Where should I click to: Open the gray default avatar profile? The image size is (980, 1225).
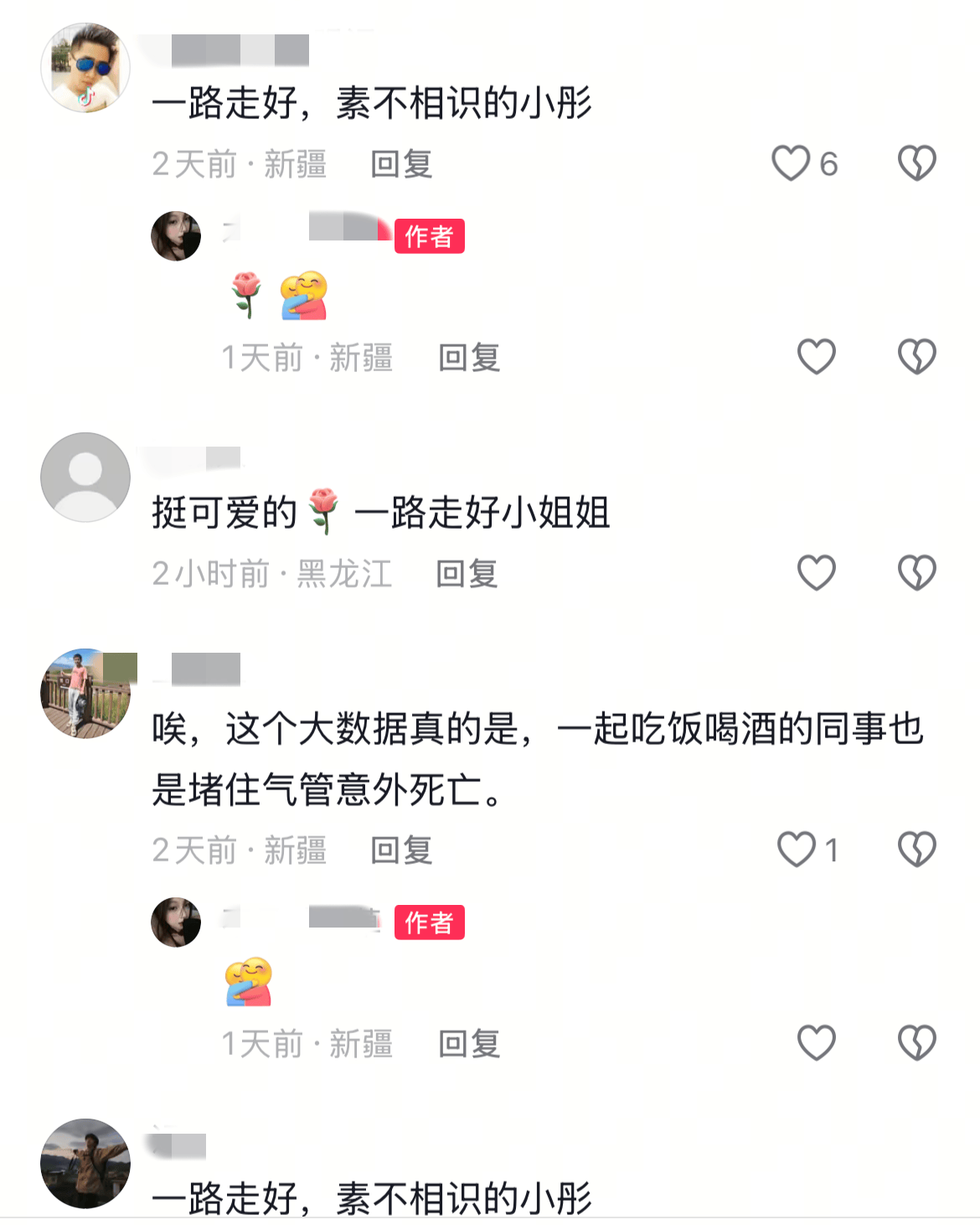click(85, 478)
